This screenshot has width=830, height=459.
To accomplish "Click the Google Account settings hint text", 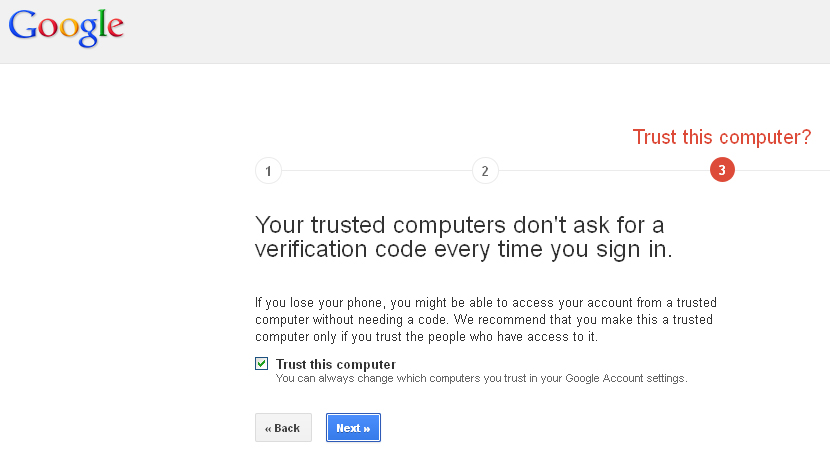I will coord(481,378).
